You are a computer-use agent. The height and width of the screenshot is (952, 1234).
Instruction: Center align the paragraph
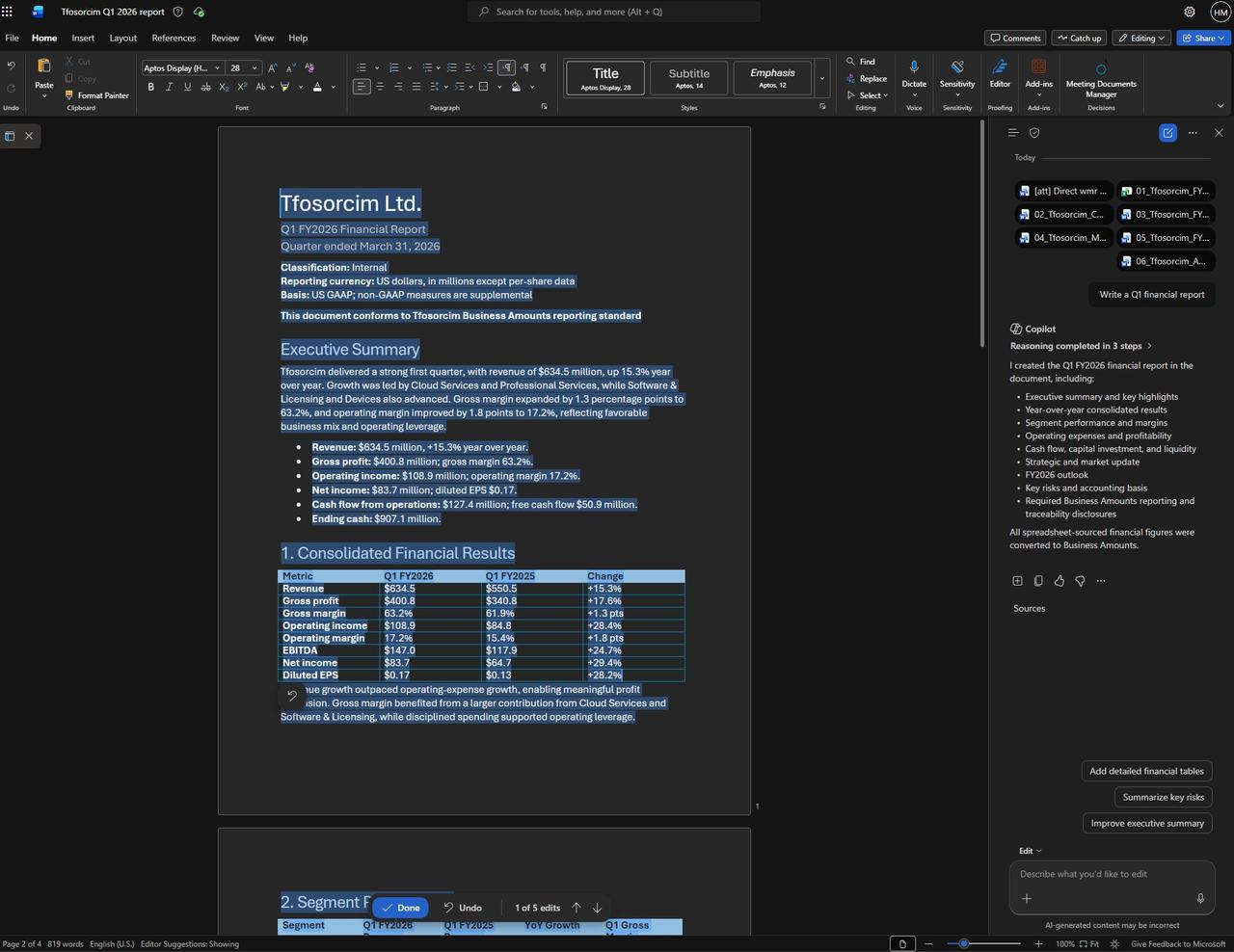click(x=380, y=87)
